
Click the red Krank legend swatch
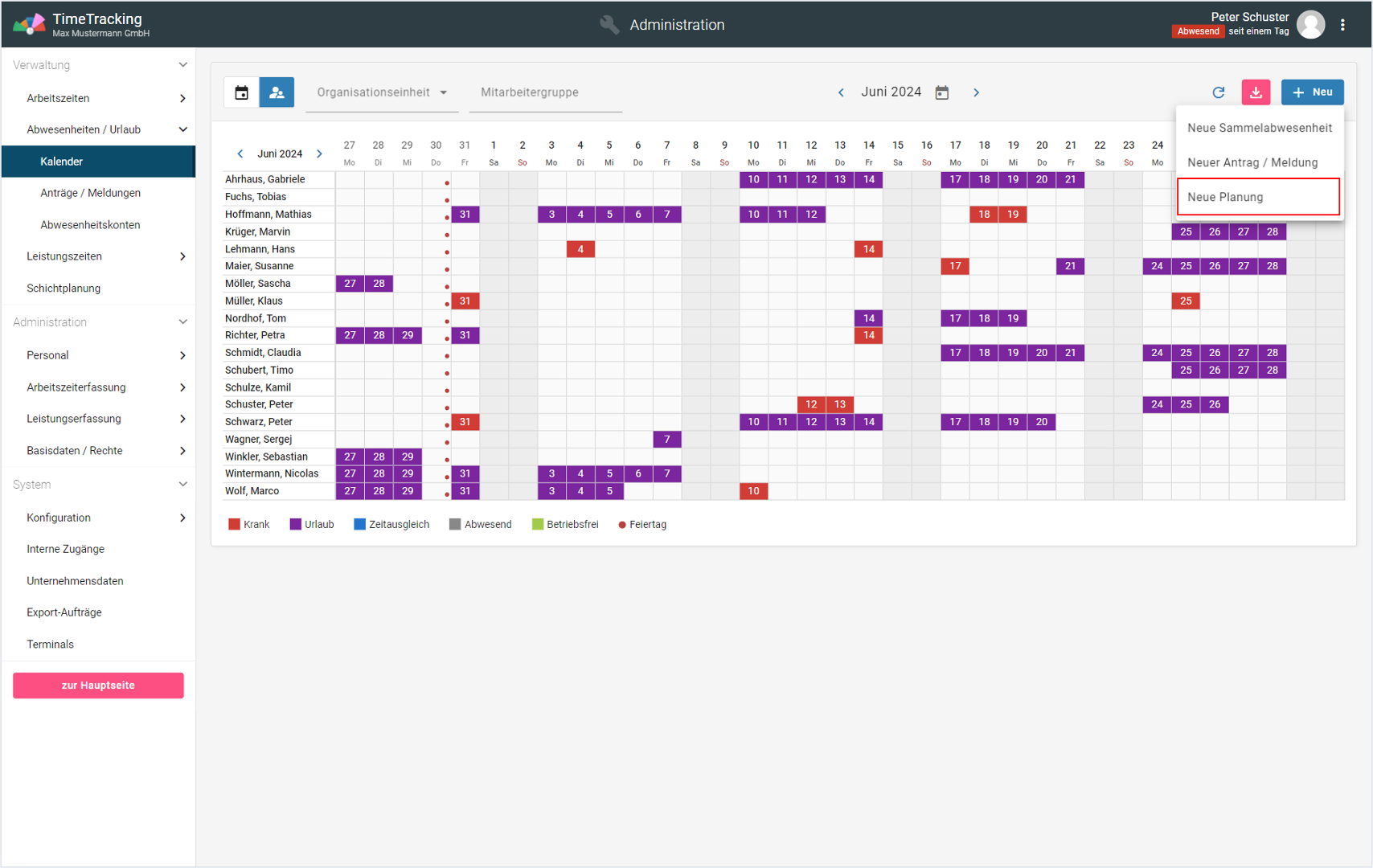[x=234, y=524]
